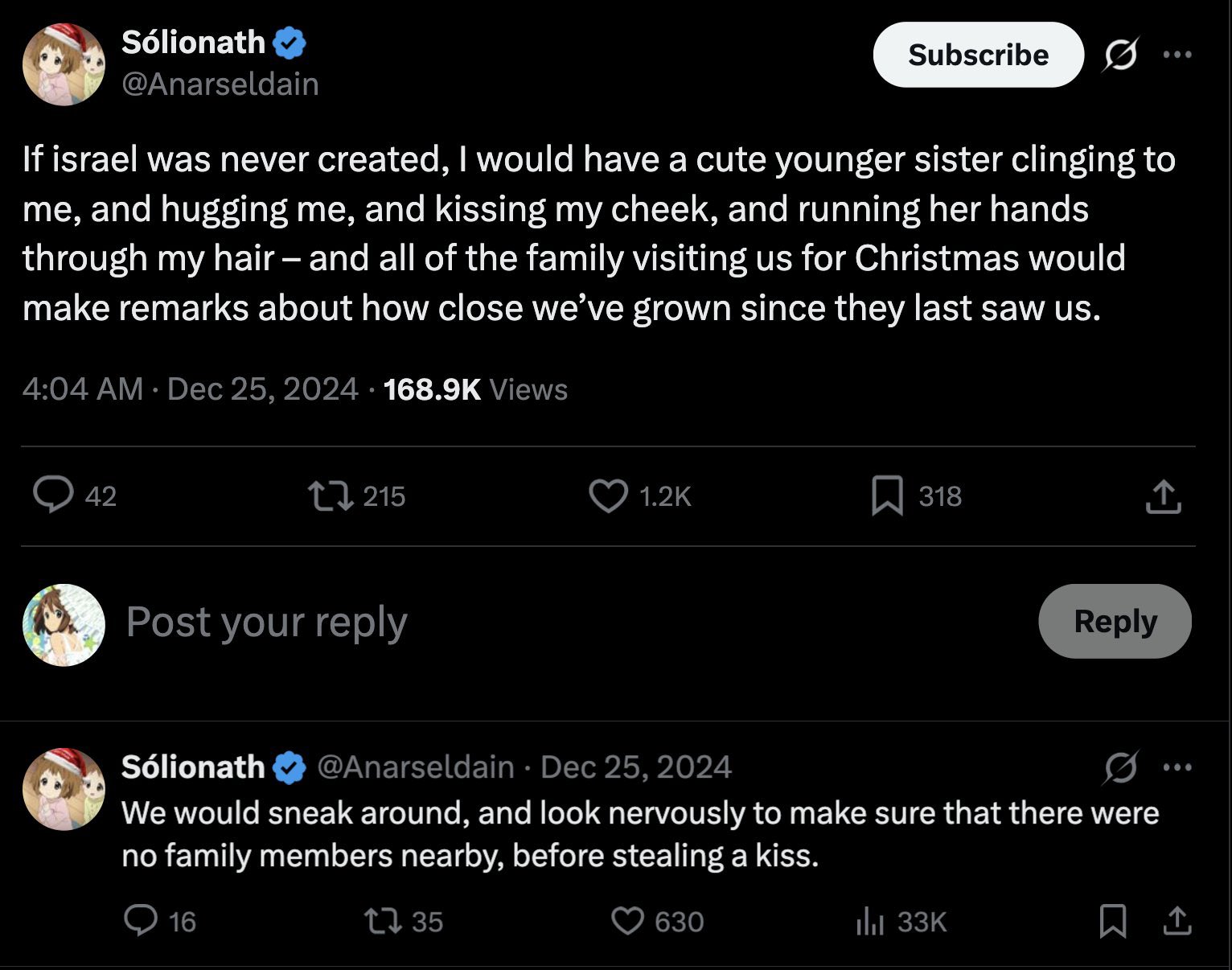Like the main post with 1.2K likes
Screen dimensions: 1232x970
608,495
